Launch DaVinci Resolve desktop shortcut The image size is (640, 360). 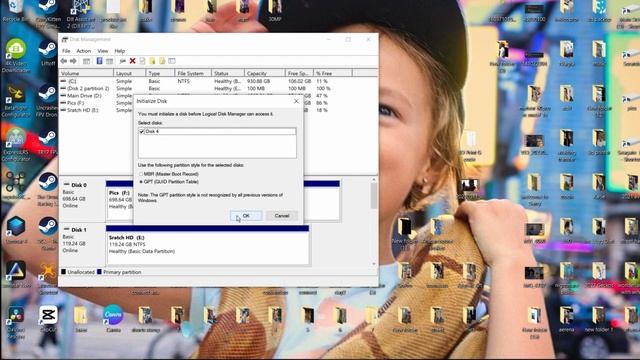point(16,322)
